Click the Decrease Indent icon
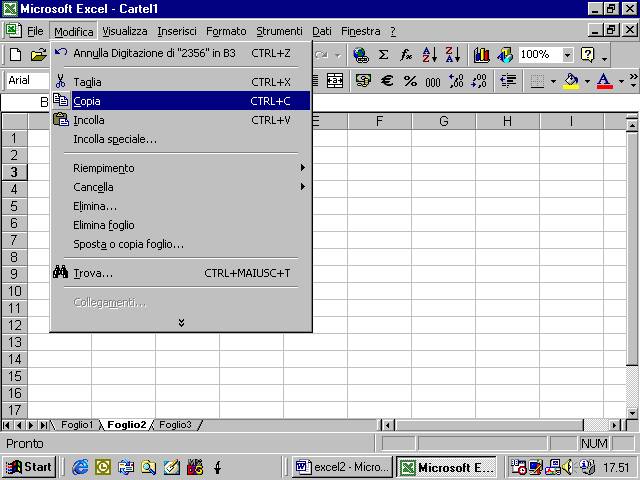 pos(508,81)
